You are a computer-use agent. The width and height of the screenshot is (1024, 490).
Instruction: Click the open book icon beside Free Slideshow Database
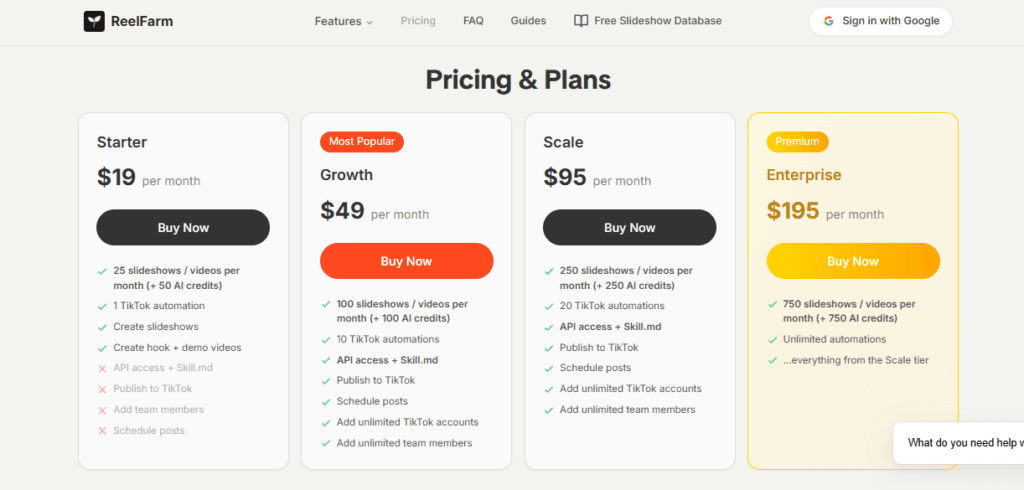581,21
